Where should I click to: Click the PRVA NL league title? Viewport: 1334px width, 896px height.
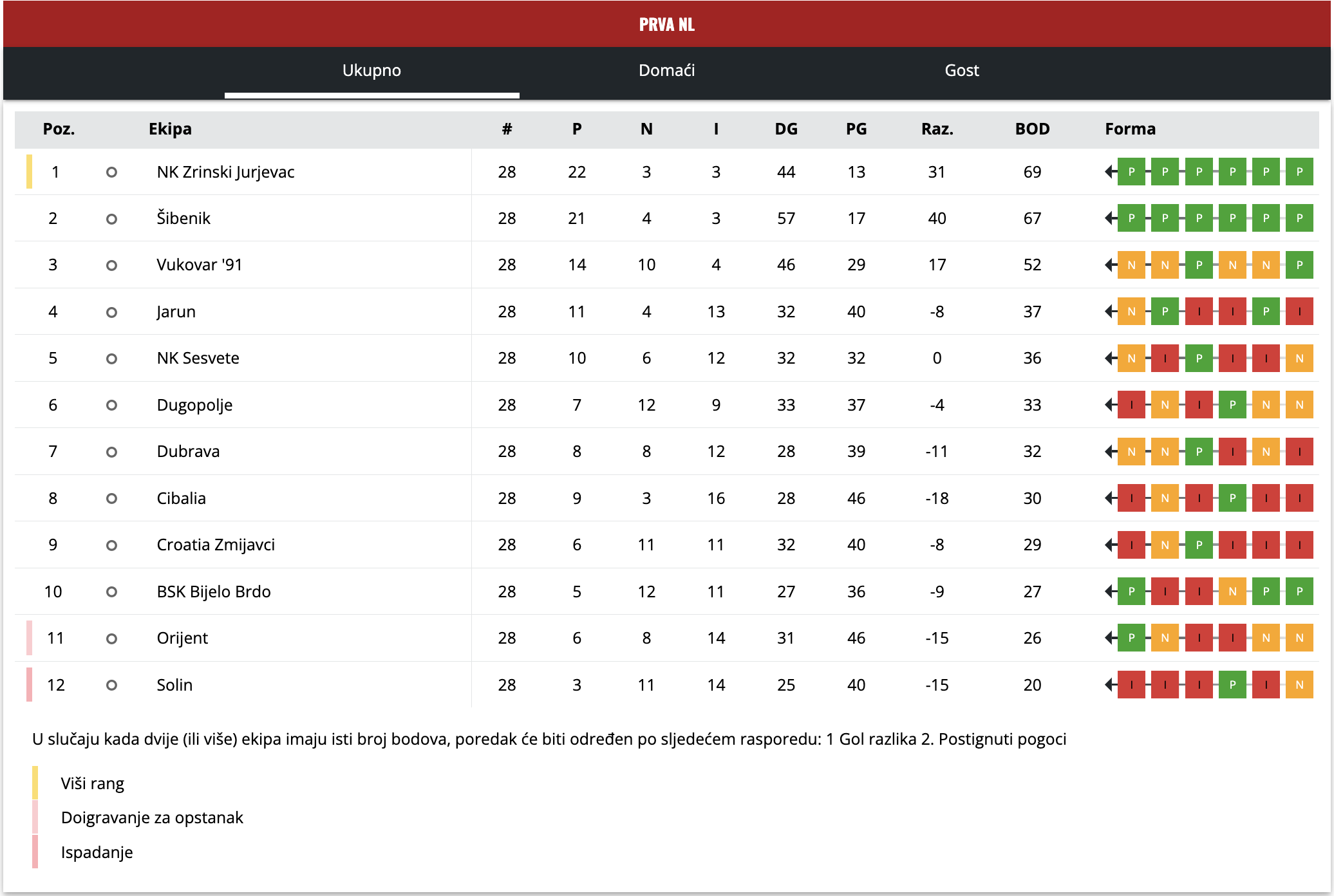(x=666, y=24)
